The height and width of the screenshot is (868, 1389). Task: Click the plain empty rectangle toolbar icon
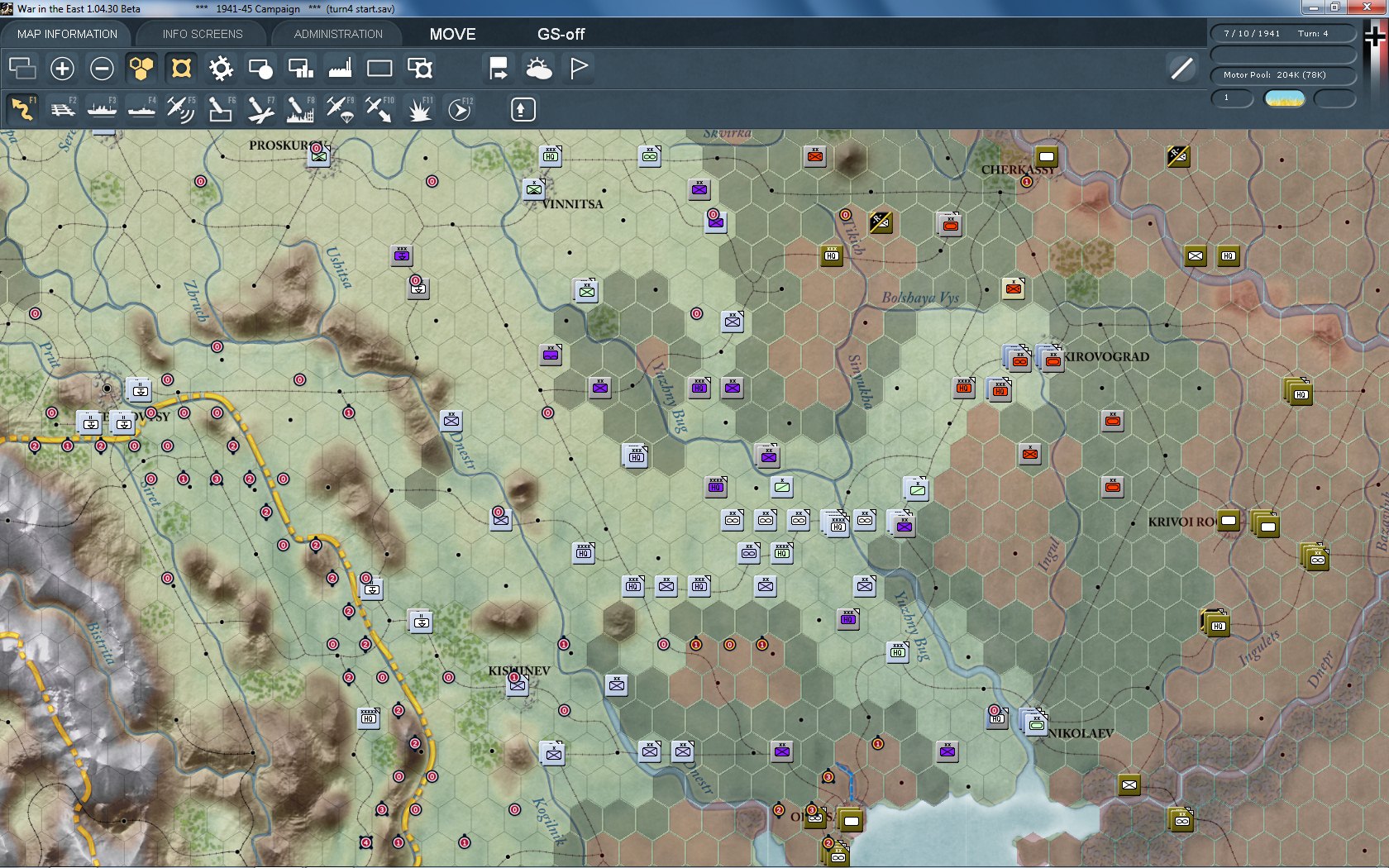379,69
